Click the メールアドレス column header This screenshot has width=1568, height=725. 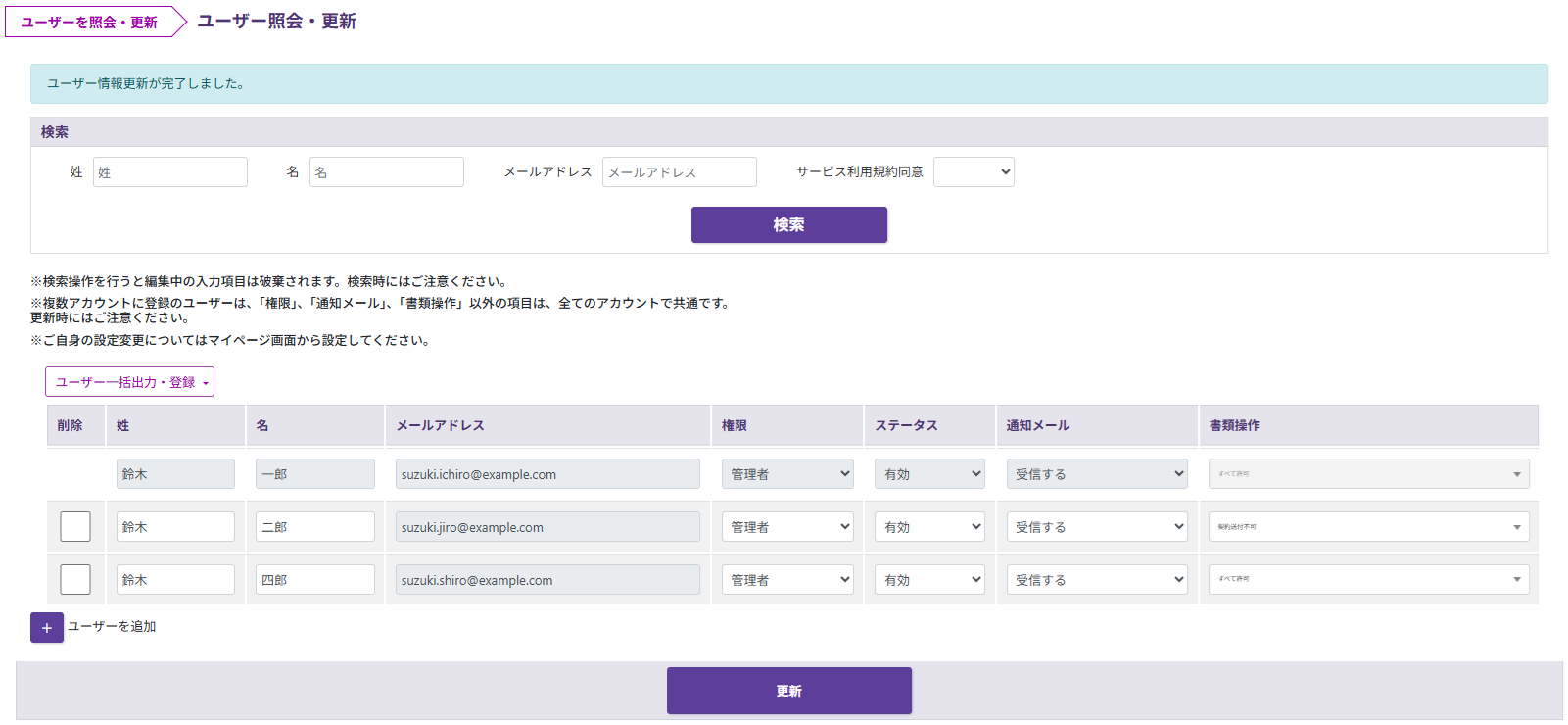coord(547,425)
